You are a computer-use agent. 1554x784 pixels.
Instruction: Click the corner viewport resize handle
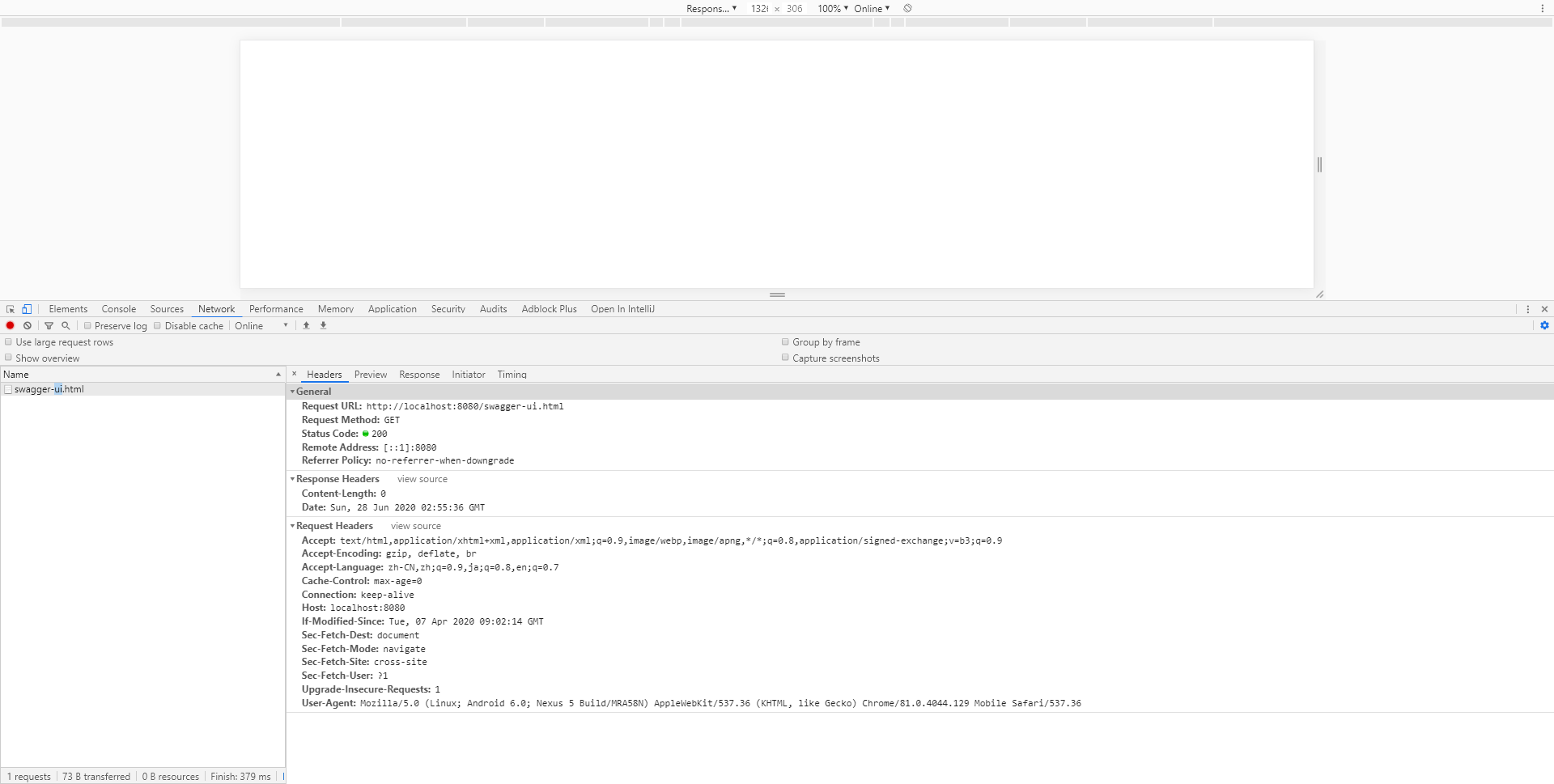tap(1319, 294)
